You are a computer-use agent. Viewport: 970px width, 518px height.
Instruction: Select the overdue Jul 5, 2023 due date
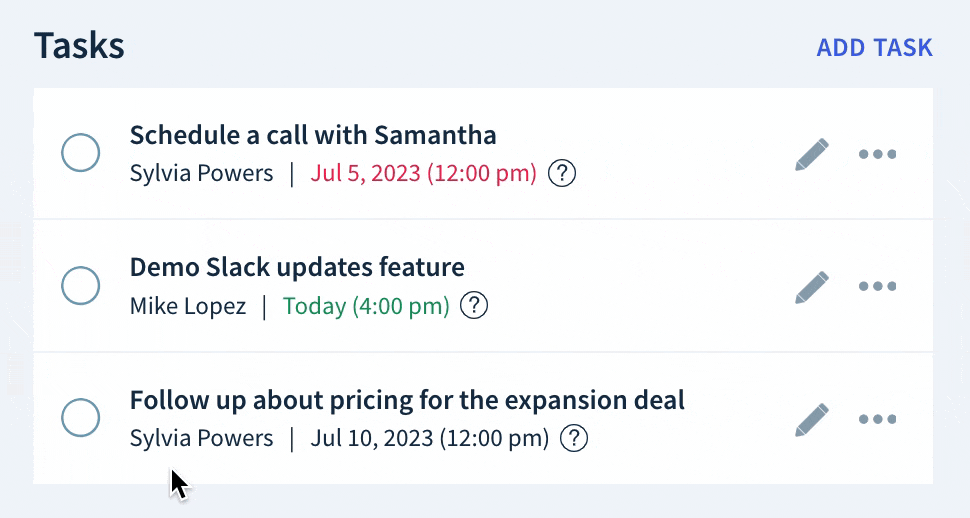tap(423, 173)
